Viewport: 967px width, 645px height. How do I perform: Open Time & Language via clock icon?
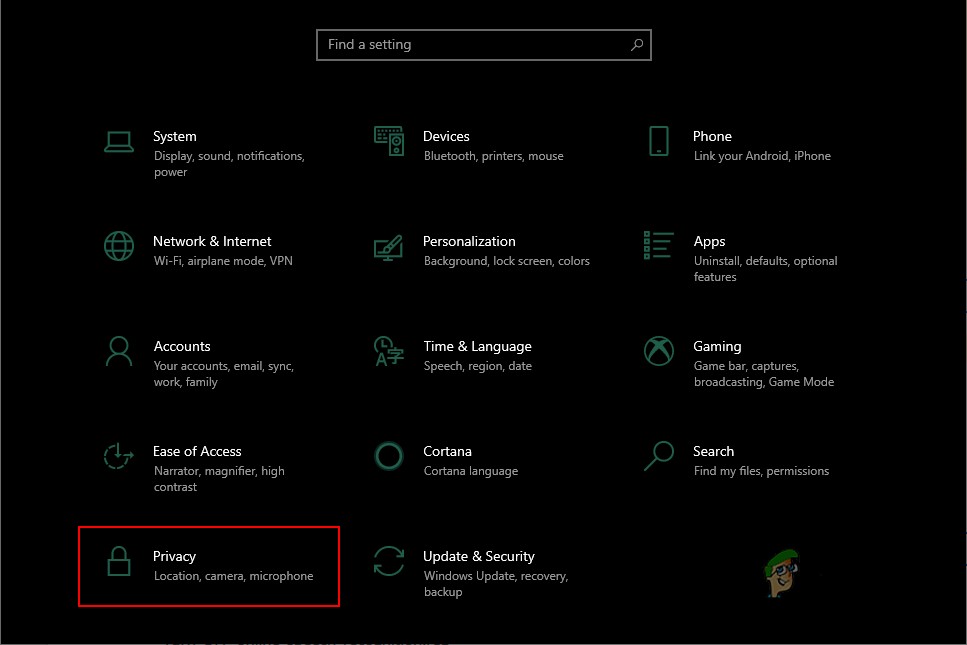coord(389,351)
